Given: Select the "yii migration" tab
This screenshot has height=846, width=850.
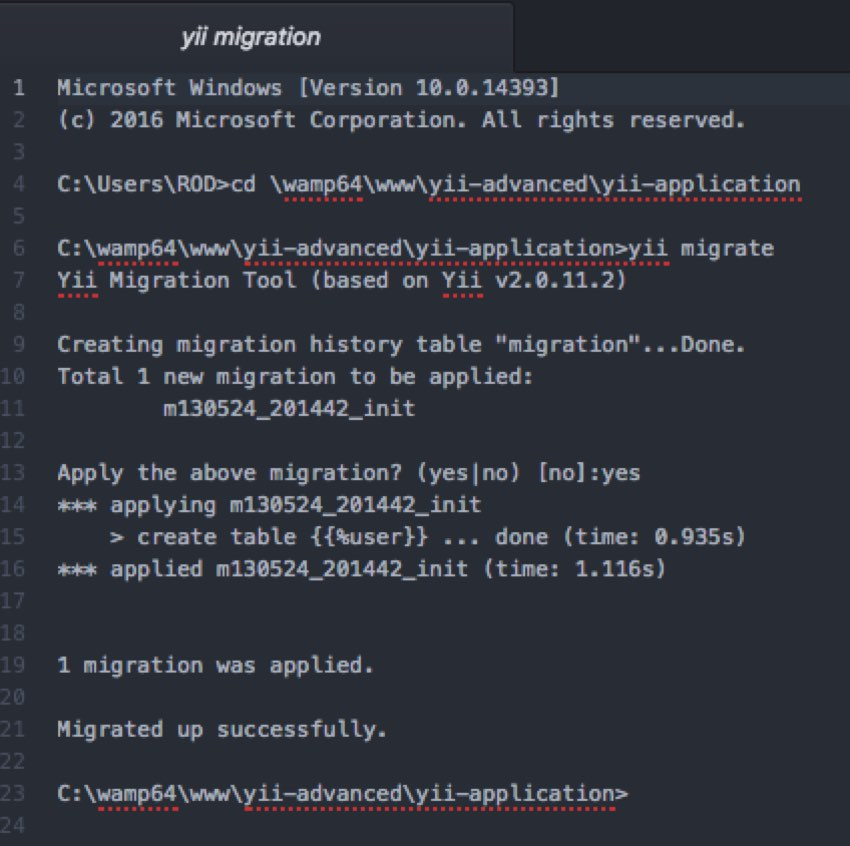Looking at the screenshot, I should (x=250, y=37).
